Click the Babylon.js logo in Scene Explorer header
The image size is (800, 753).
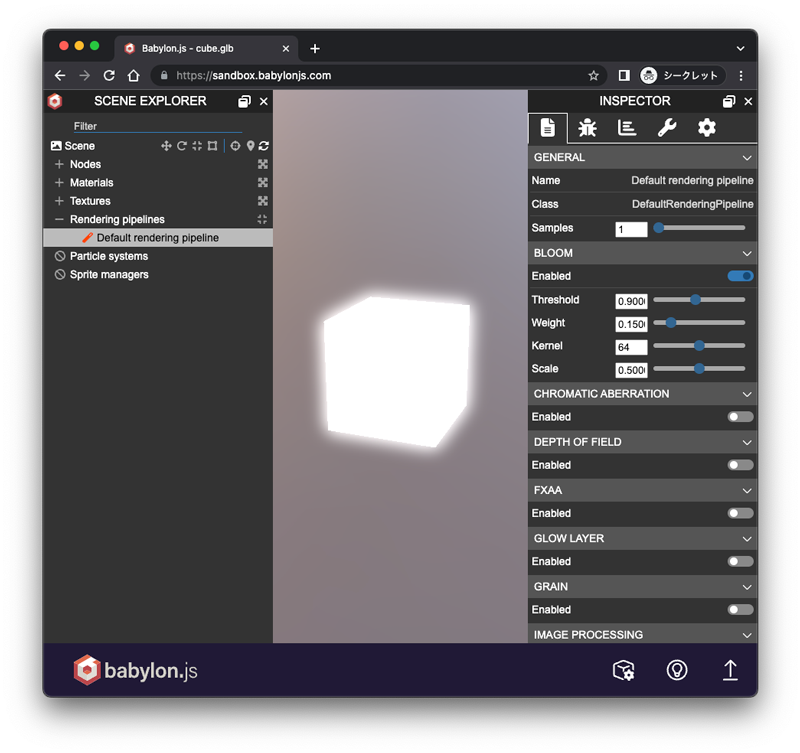(x=55, y=101)
